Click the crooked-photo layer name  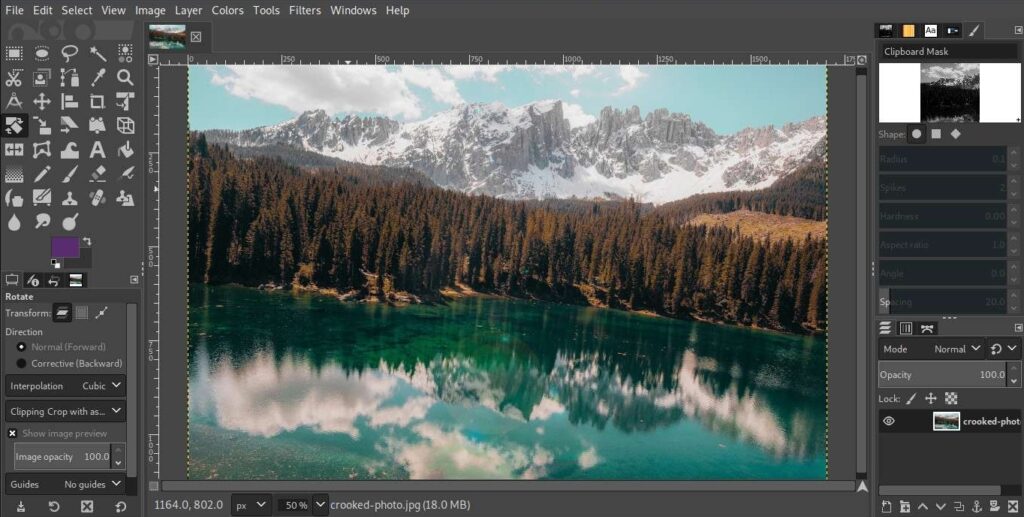(990, 421)
